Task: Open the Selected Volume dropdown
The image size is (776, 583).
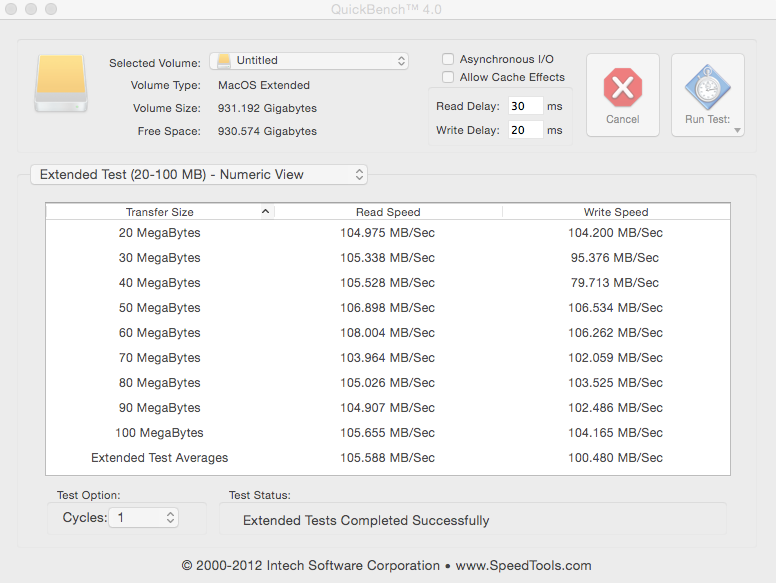Action: point(308,61)
